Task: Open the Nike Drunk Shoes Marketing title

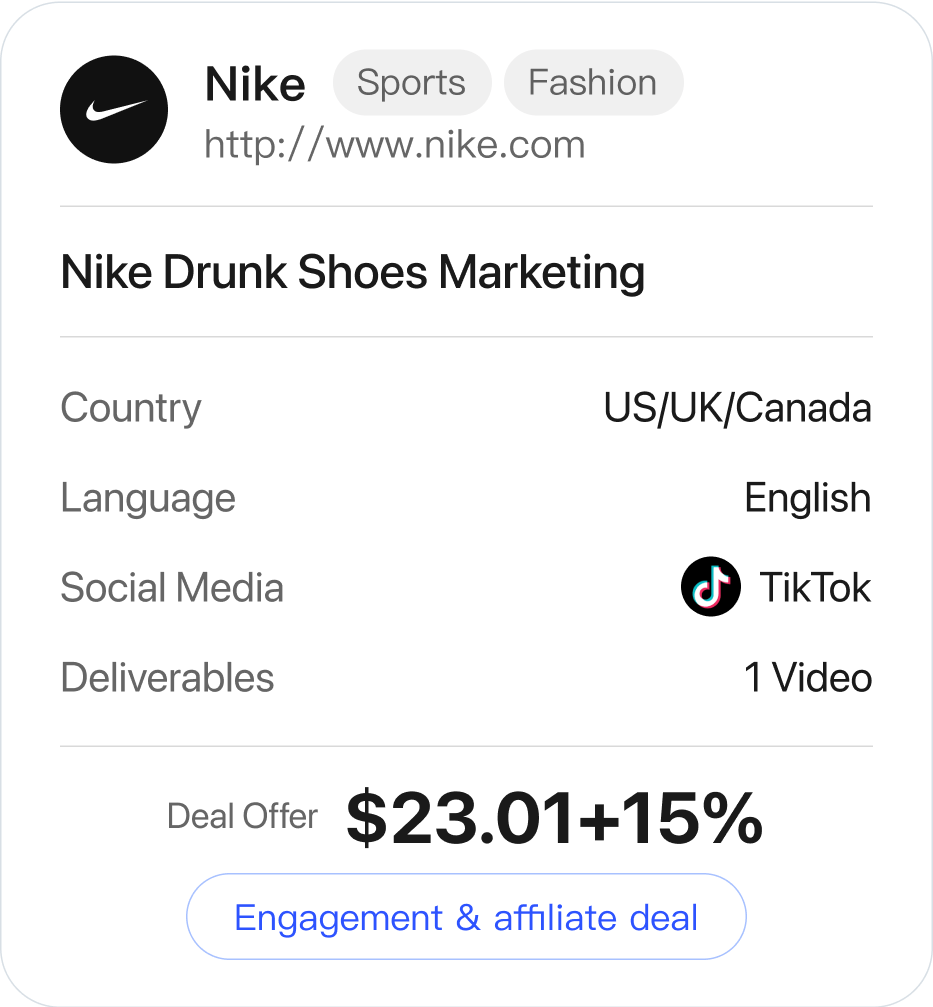Action: 353,273
